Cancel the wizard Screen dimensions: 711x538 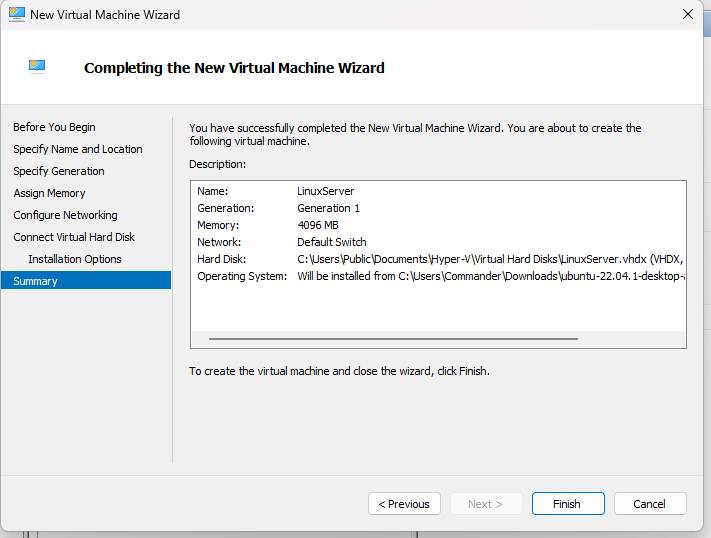[x=650, y=504]
